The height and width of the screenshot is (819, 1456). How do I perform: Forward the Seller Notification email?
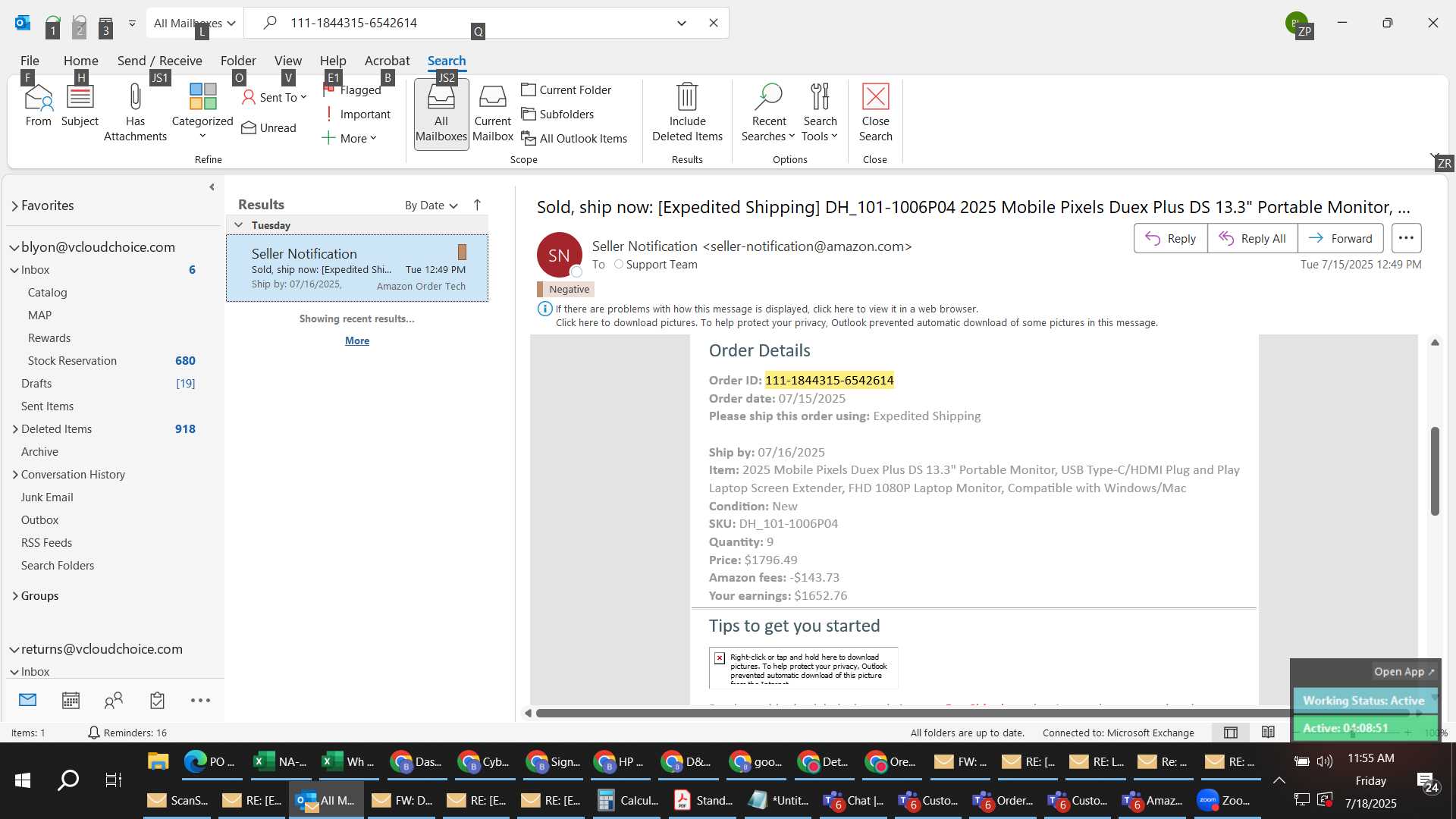(1340, 238)
